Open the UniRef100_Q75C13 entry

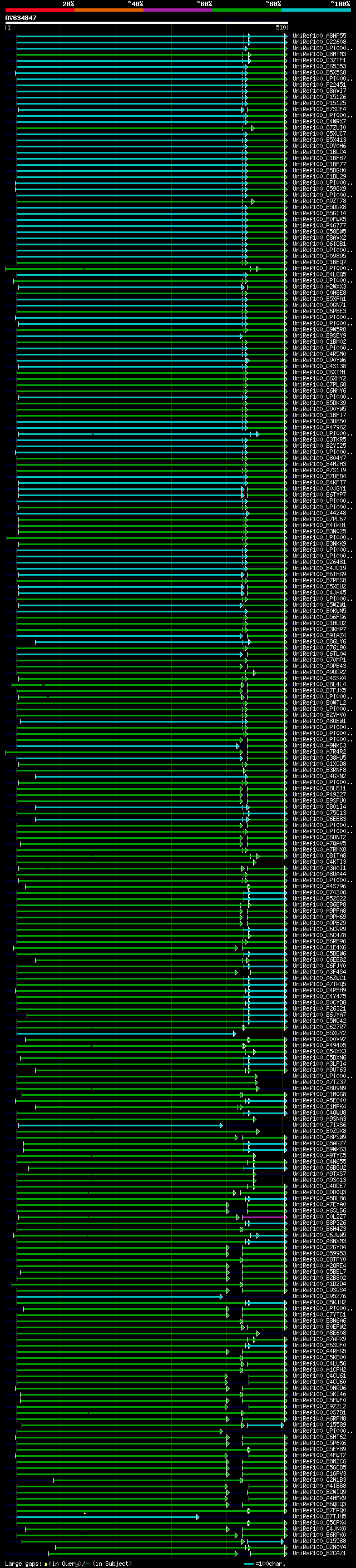[x=319, y=813]
